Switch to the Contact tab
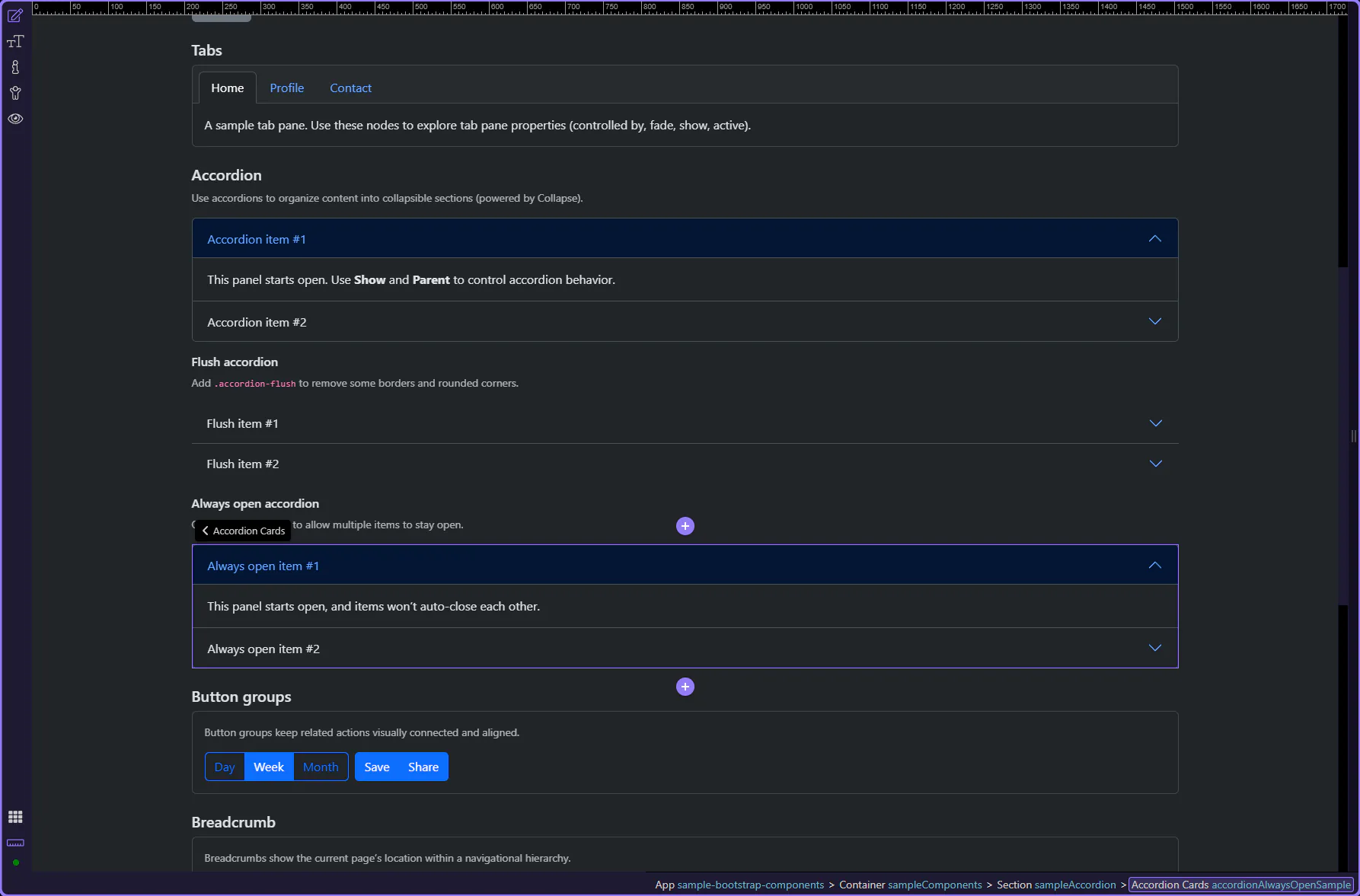This screenshot has width=1360, height=896. [350, 88]
